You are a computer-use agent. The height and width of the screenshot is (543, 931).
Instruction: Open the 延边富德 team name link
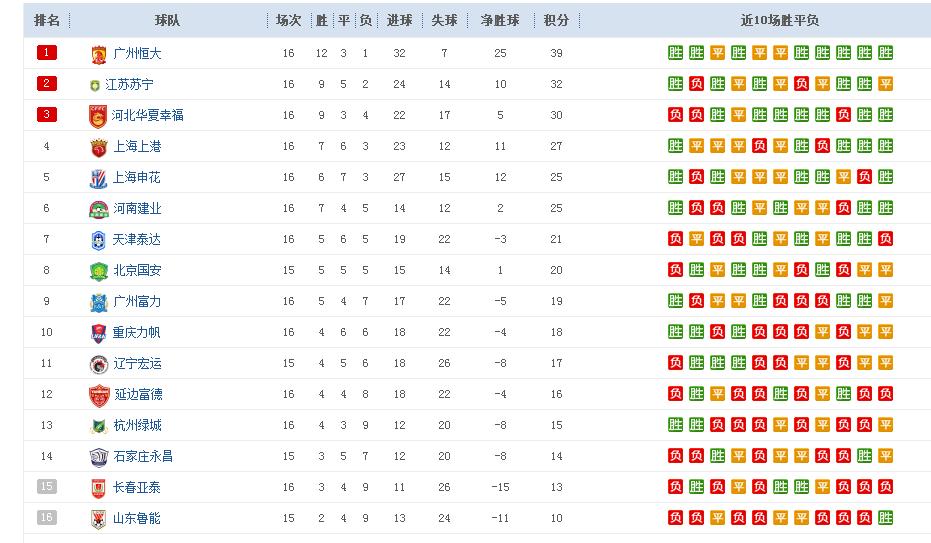137,394
